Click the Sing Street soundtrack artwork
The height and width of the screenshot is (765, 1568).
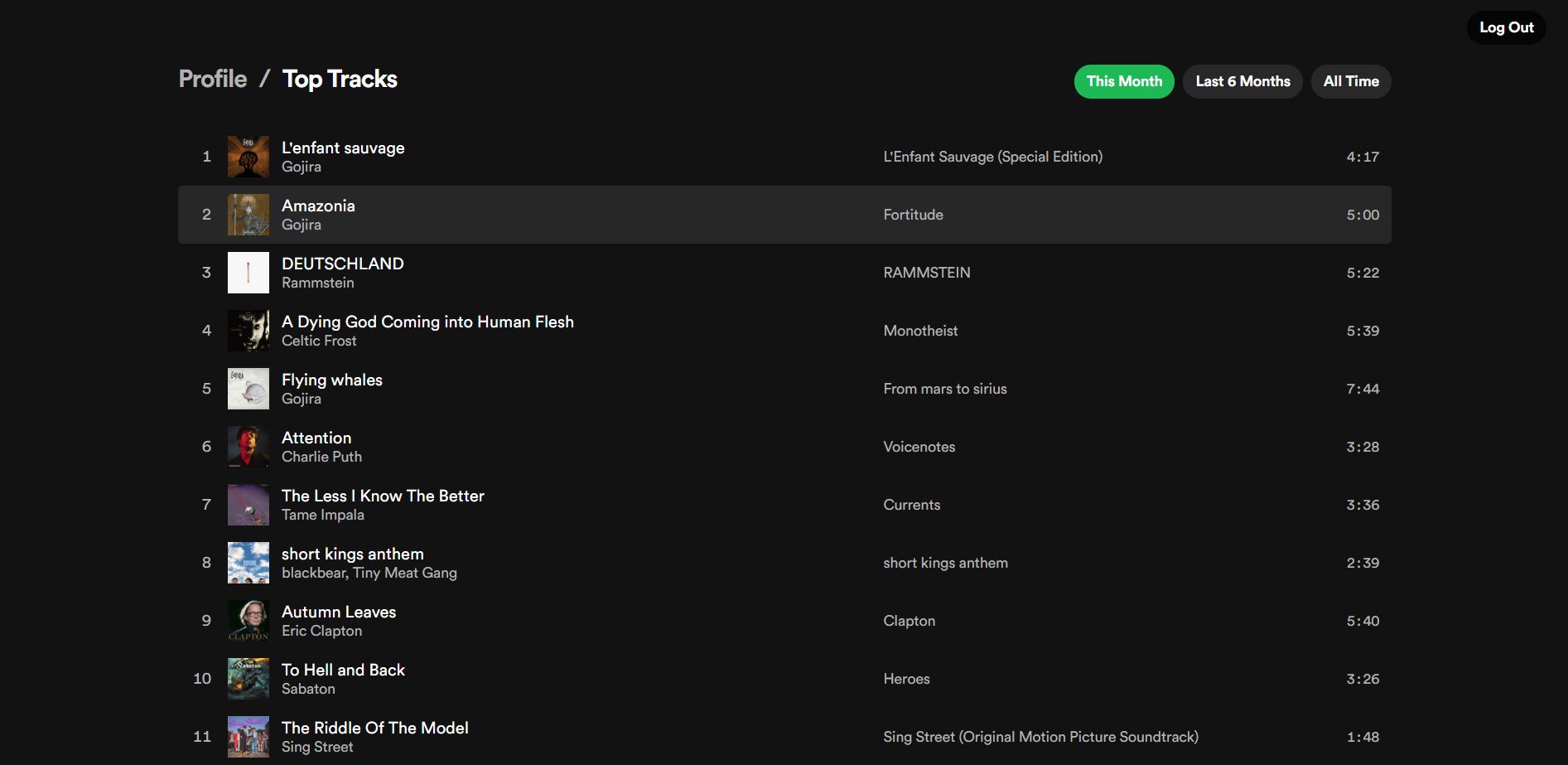tap(248, 736)
